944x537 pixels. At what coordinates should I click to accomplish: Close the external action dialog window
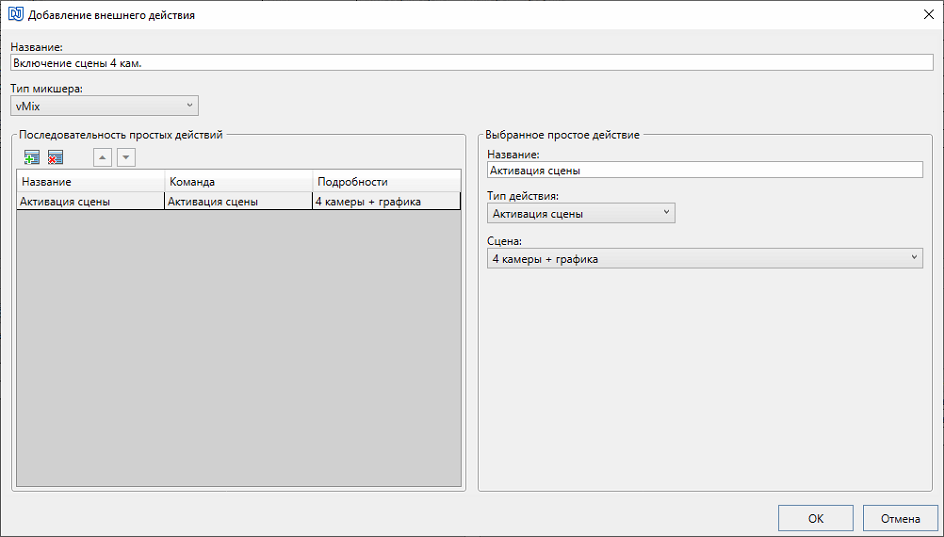click(928, 14)
